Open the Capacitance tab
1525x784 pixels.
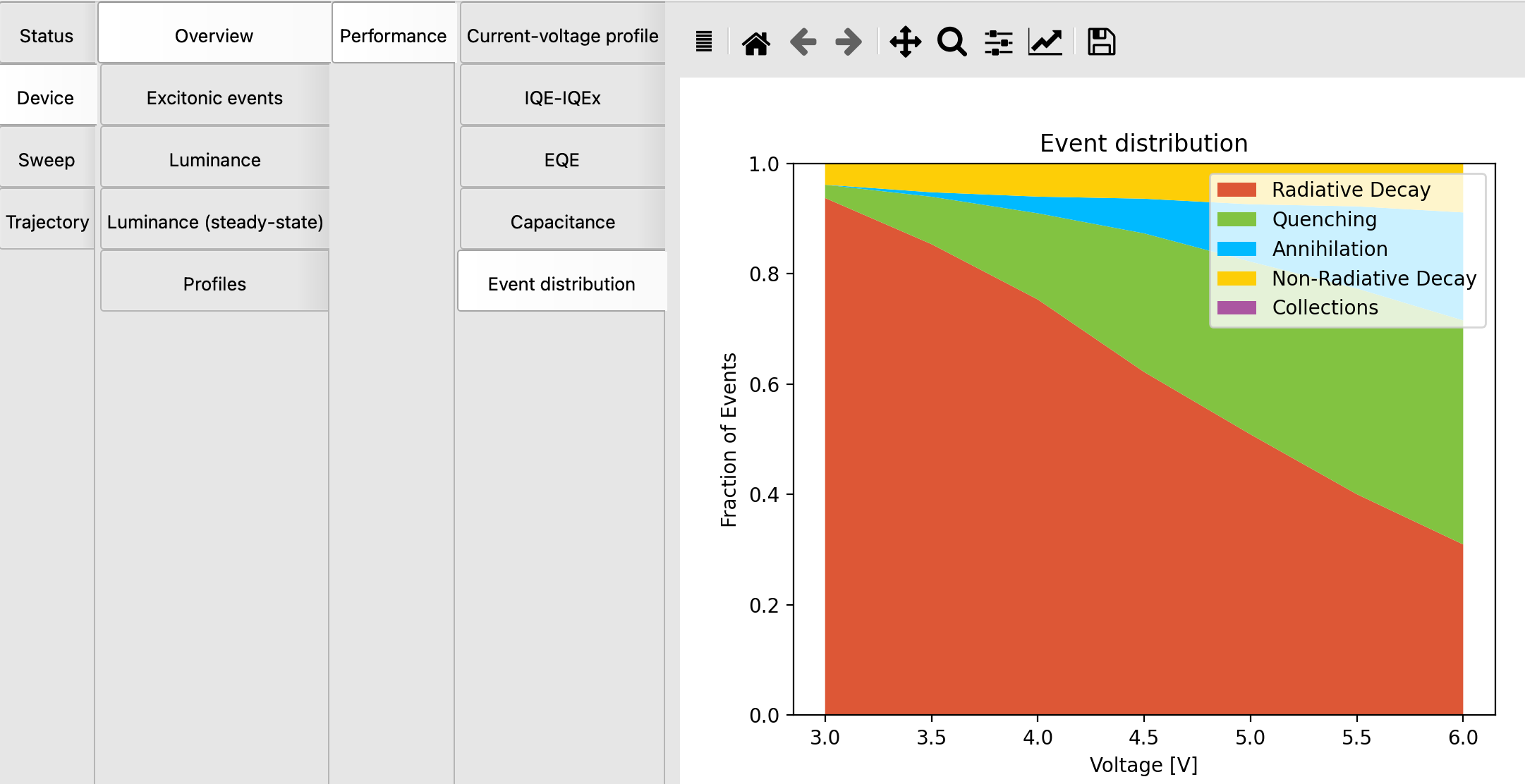point(562,222)
